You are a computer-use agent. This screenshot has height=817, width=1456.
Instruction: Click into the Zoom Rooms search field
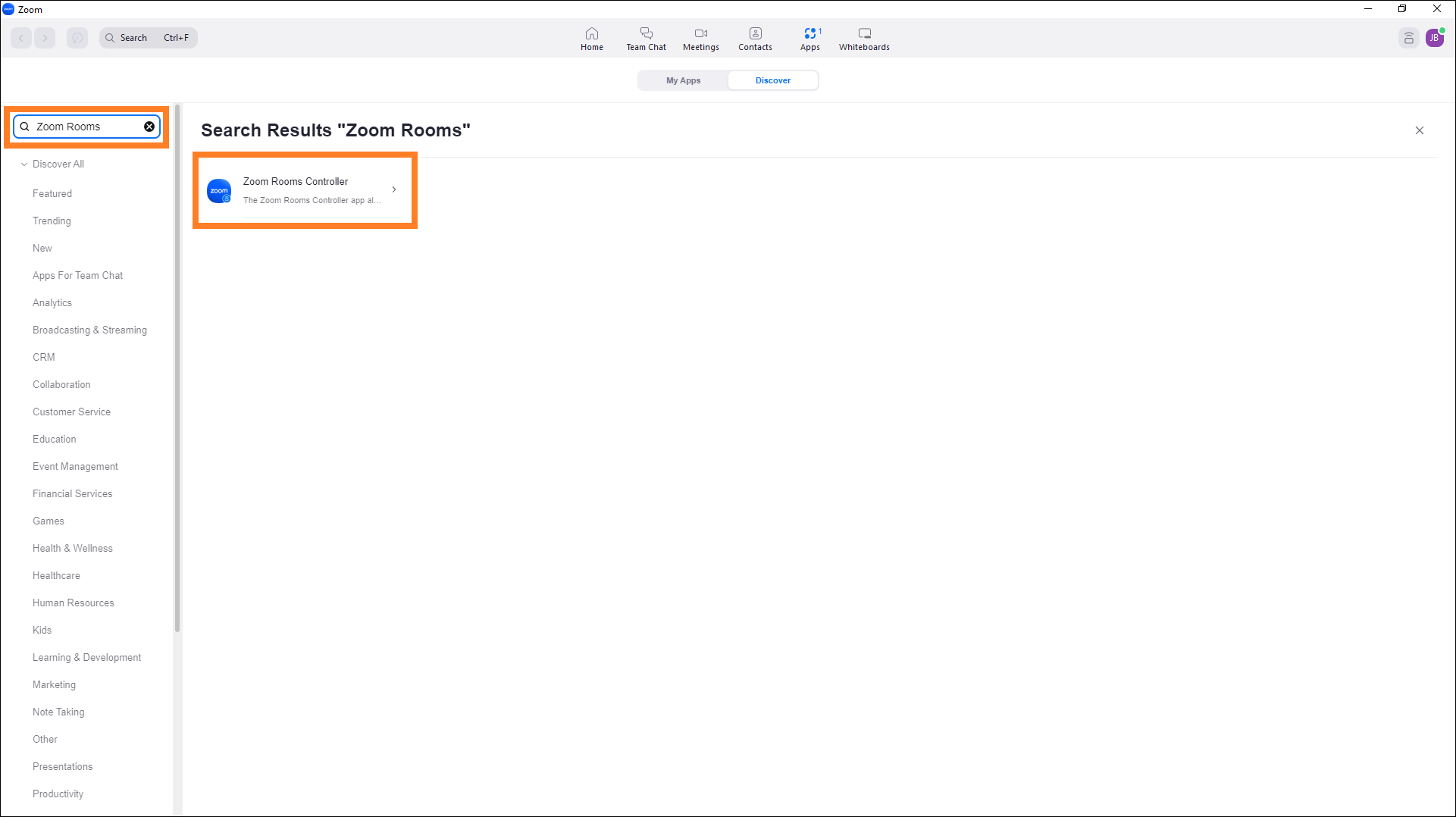coord(86,127)
